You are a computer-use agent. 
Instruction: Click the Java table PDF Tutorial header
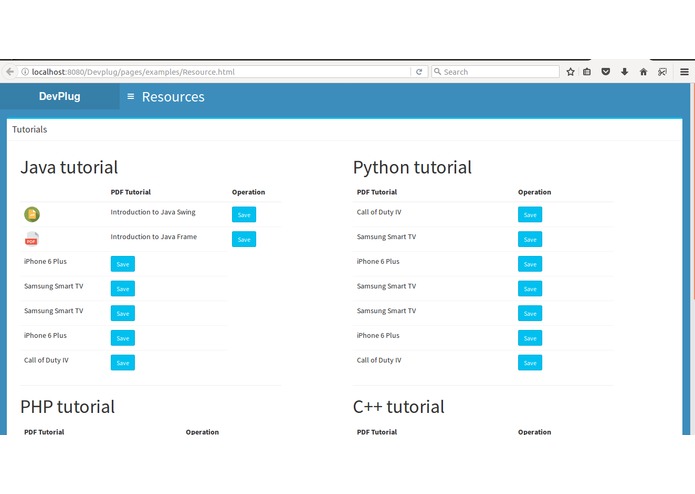click(x=131, y=192)
